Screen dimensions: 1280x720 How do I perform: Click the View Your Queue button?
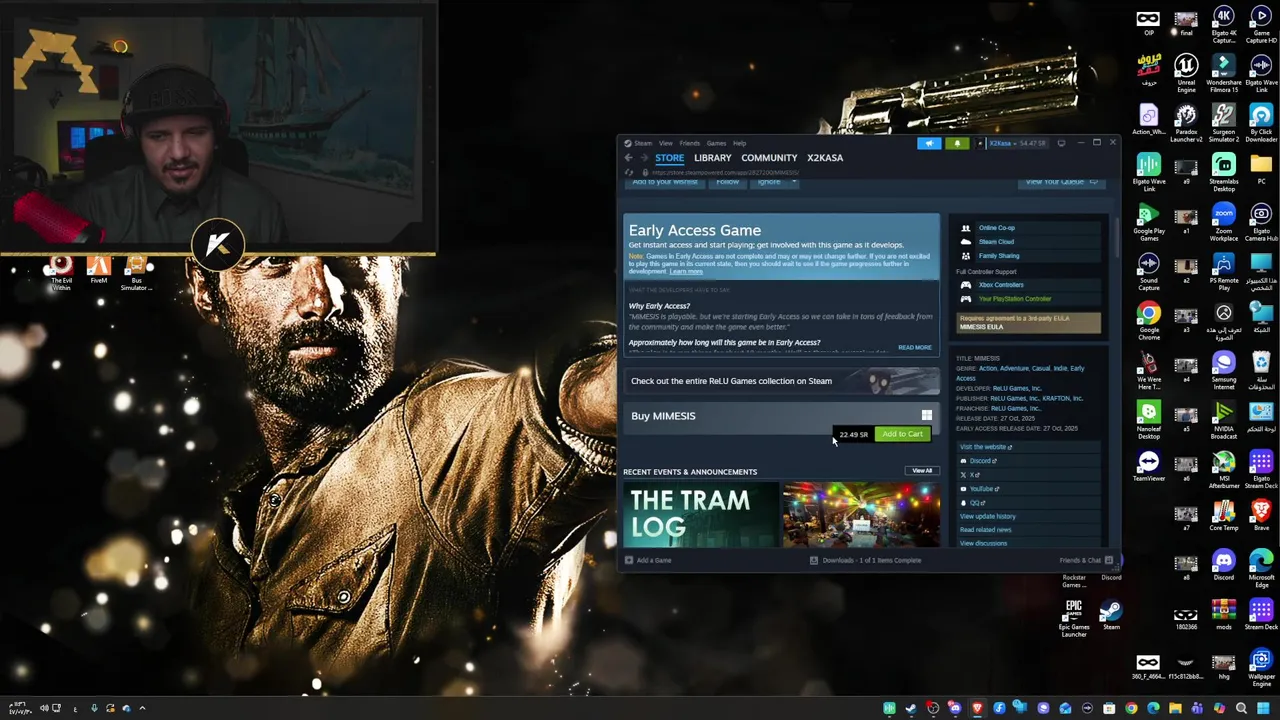pos(1060,182)
